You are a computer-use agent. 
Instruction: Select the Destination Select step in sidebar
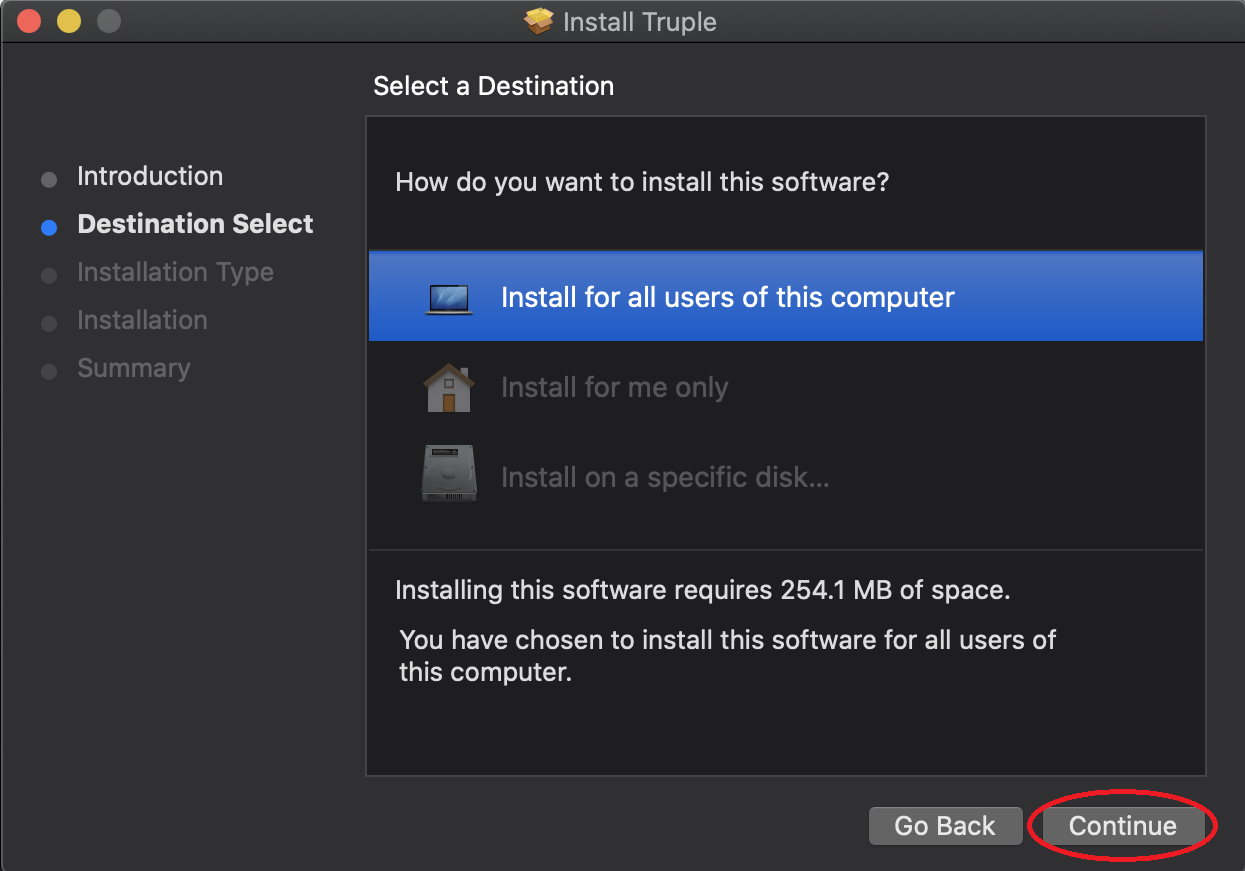(195, 224)
